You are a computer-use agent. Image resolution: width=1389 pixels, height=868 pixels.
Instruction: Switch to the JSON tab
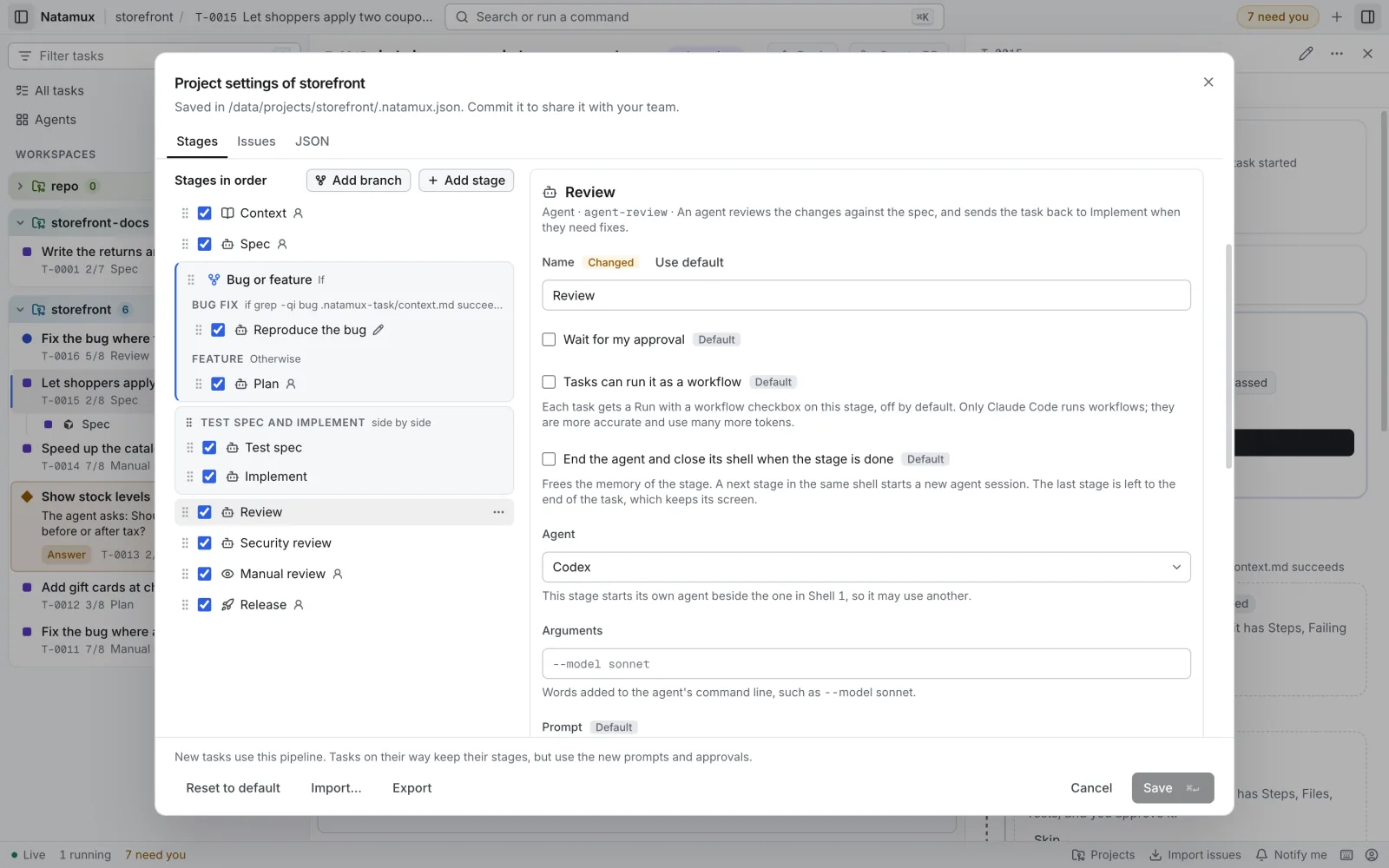click(312, 141)
